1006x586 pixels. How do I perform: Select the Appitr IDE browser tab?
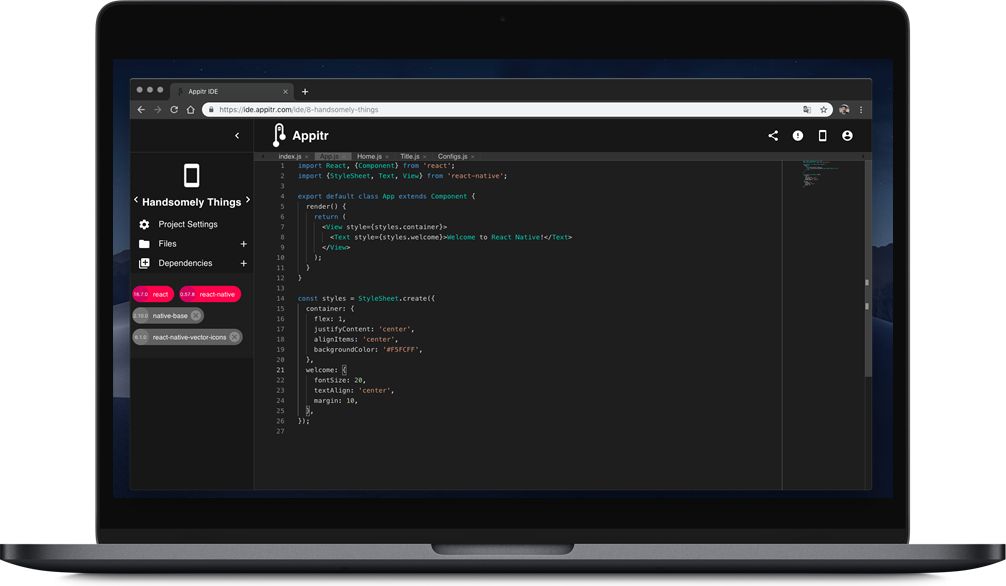[232, 91]
